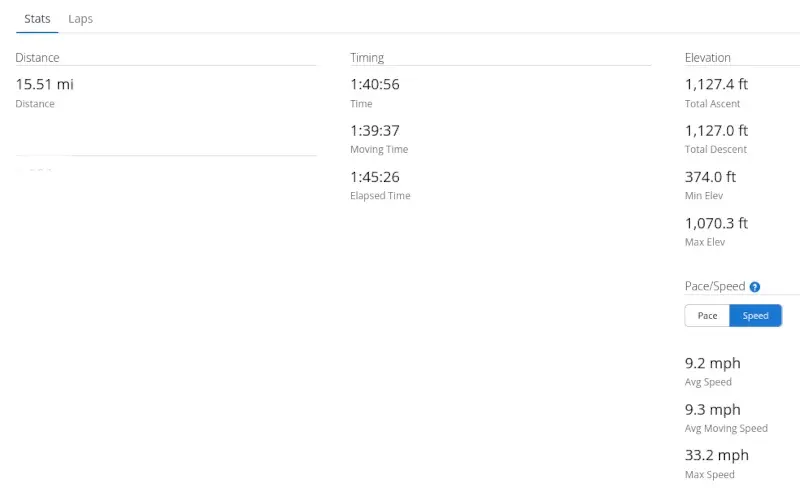Screen dimensions: 800x488
Task: Open the Pace/Speed help icon
Action: 755,287
